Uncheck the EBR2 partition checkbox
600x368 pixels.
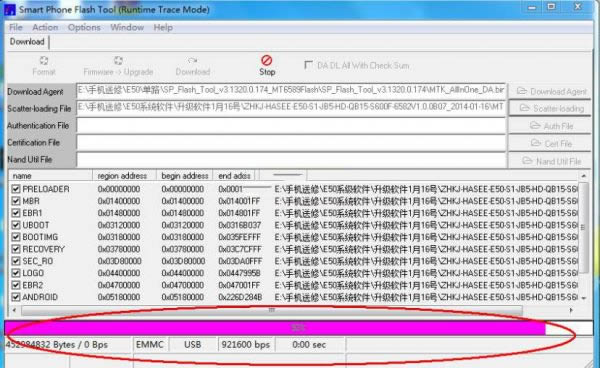pos(16,285)
